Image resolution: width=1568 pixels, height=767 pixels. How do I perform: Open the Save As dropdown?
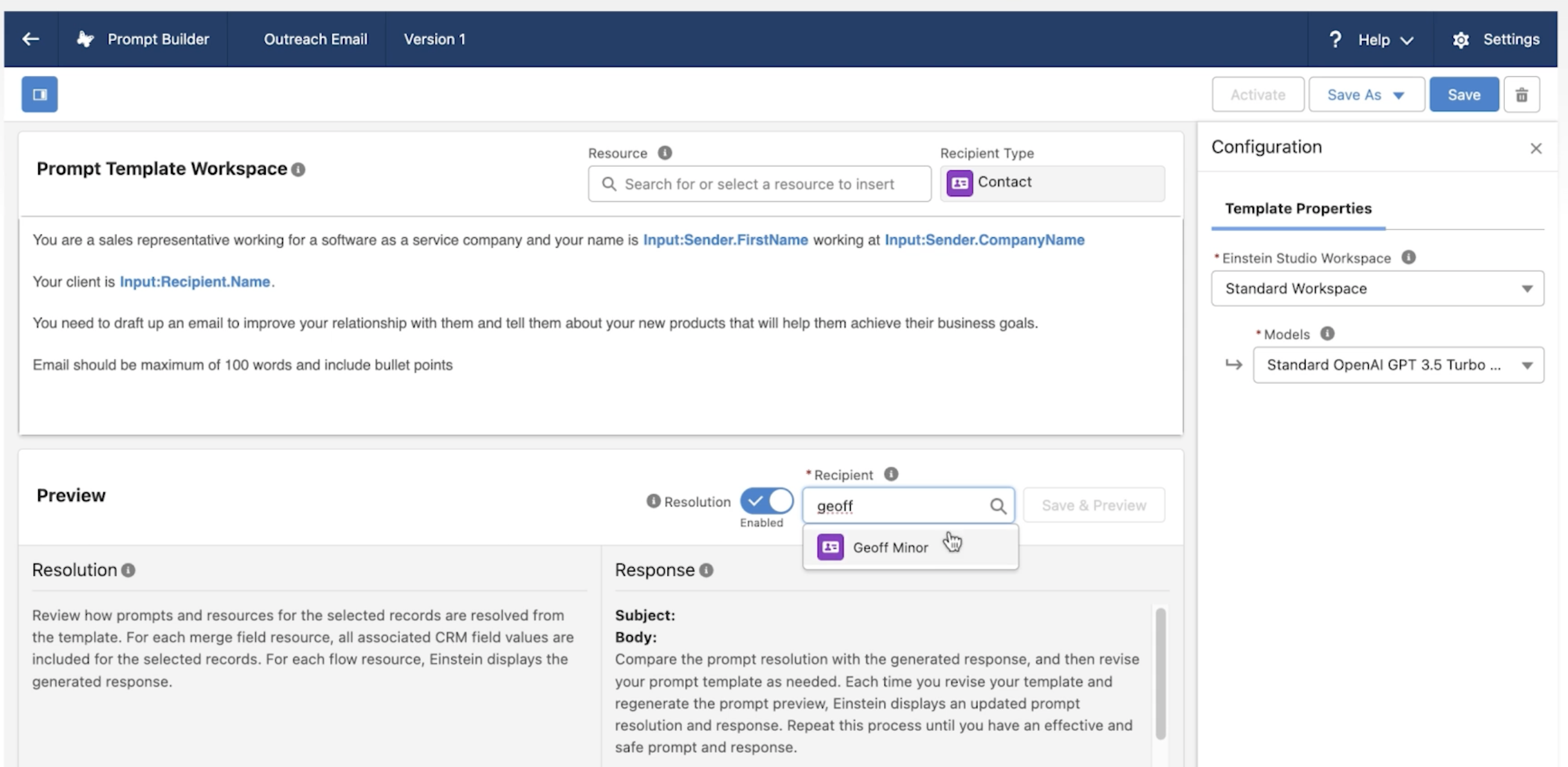tap(1366, 95)
